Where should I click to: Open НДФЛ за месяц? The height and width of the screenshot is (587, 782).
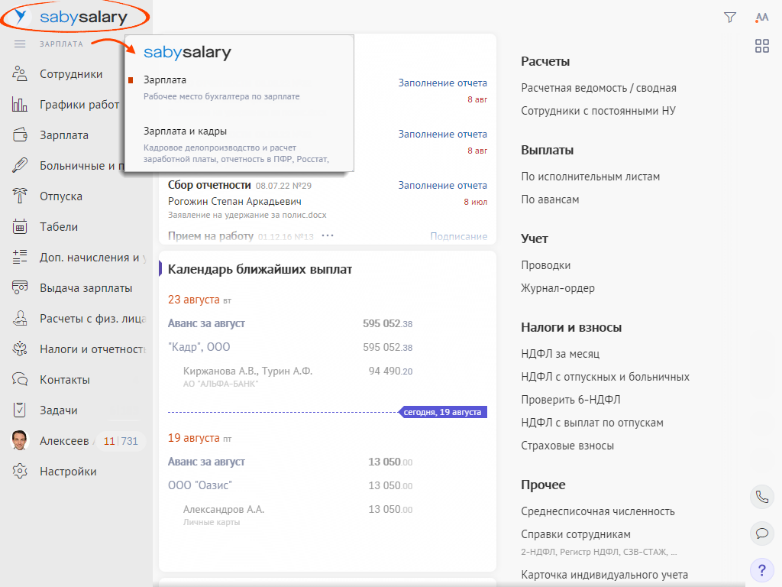coord(560,354)
